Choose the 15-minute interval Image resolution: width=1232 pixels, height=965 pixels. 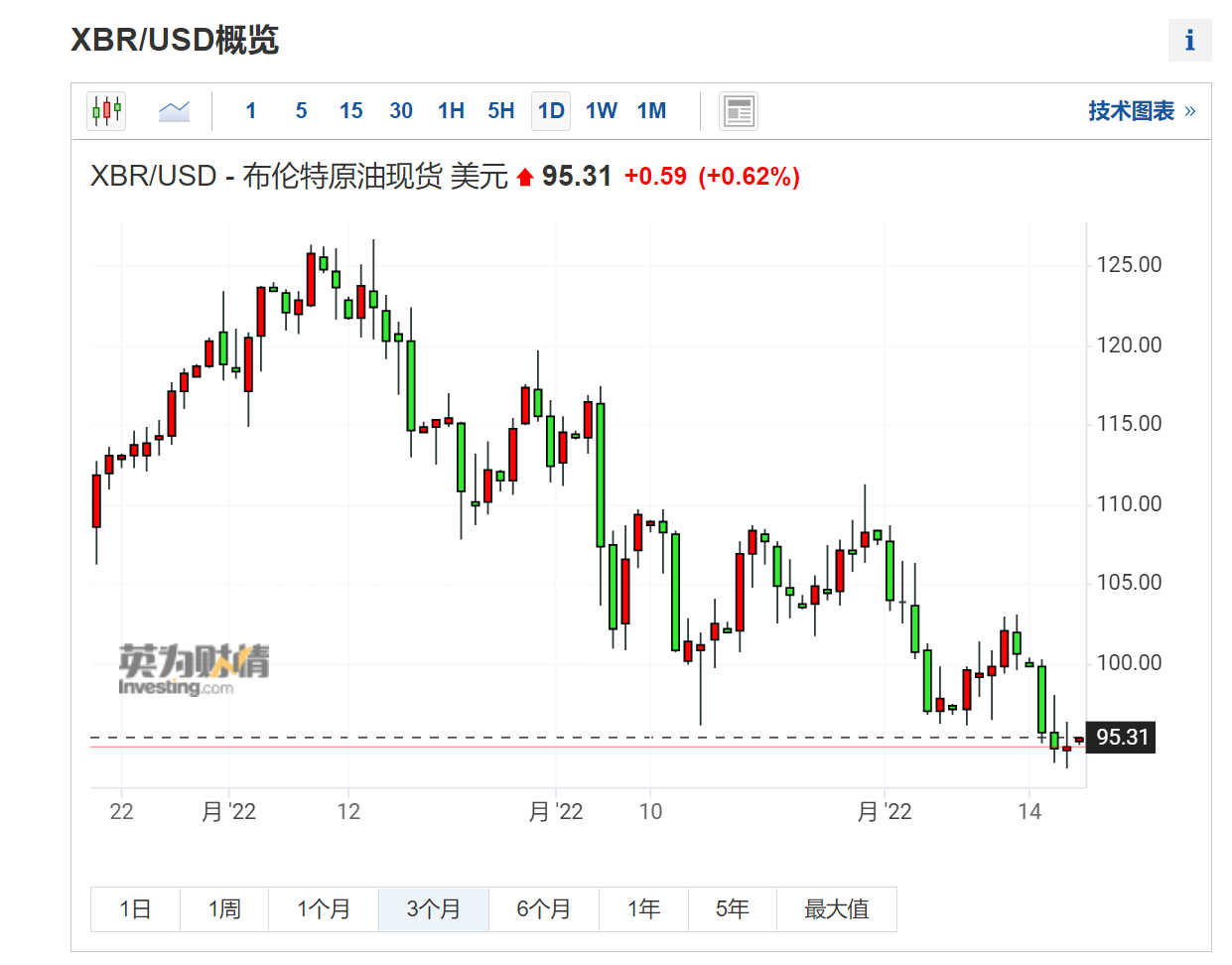click(x=350, y=111)
